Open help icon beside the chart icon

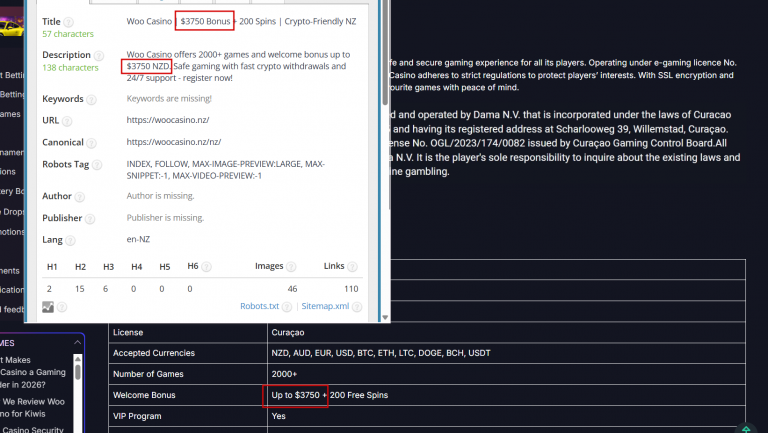tap(62, 307)
